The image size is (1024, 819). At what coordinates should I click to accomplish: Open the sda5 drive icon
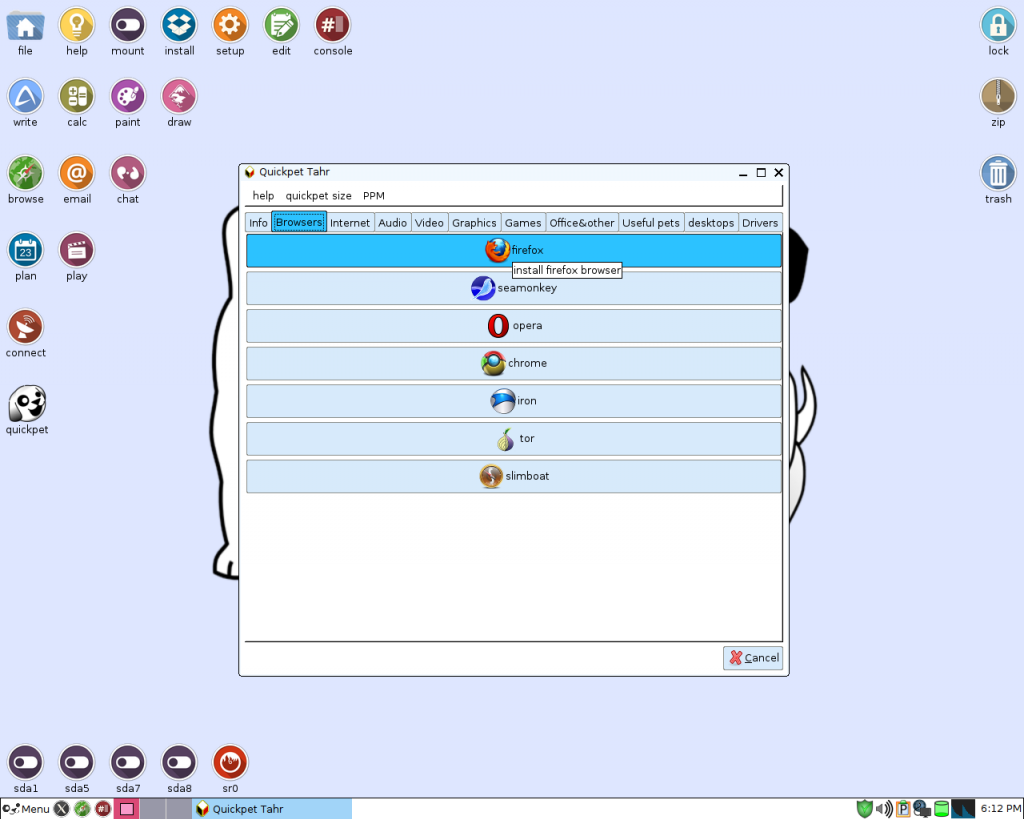click(77, 769)
